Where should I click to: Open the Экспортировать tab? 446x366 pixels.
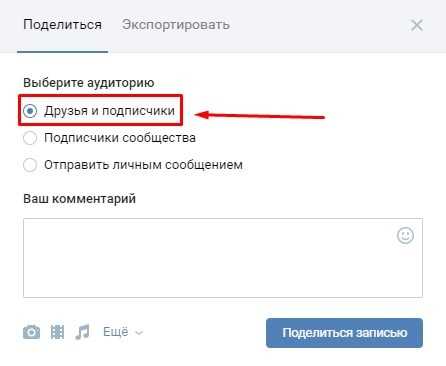point(176,25)
